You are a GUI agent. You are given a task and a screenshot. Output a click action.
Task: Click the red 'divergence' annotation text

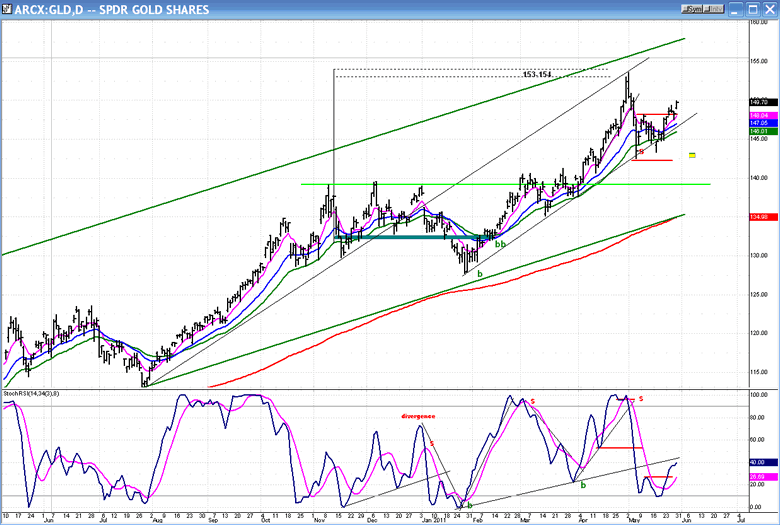417,414
